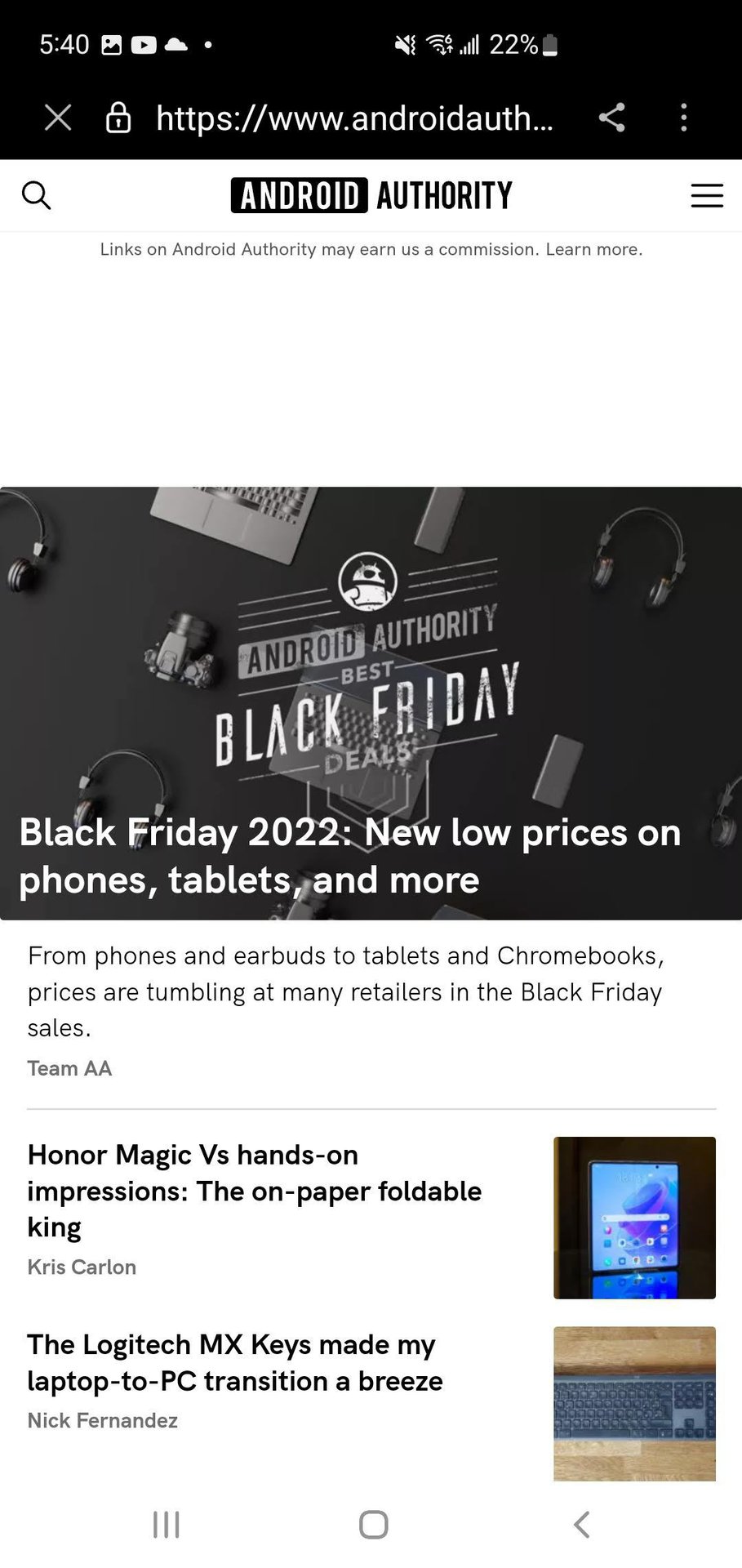Tap the site security lock icon
Image resolution: width=742 pixels, height=1568 pixels.
tap(118, 118)
